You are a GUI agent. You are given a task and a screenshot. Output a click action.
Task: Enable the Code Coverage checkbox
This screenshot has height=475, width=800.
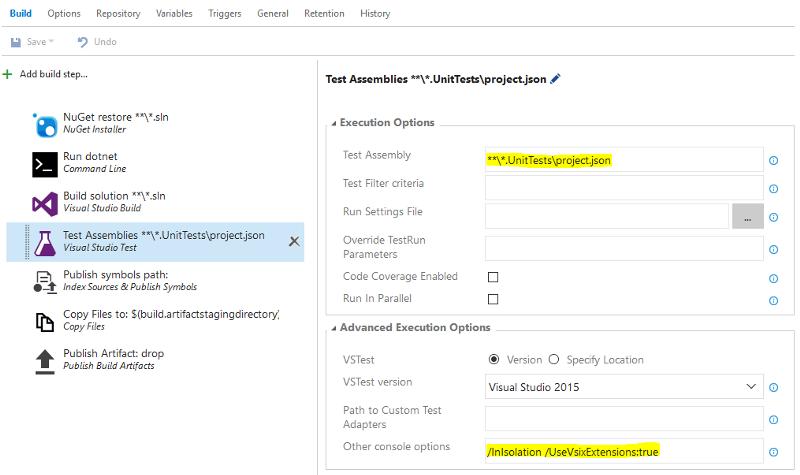pyautogui.click(x=493, y=277)
